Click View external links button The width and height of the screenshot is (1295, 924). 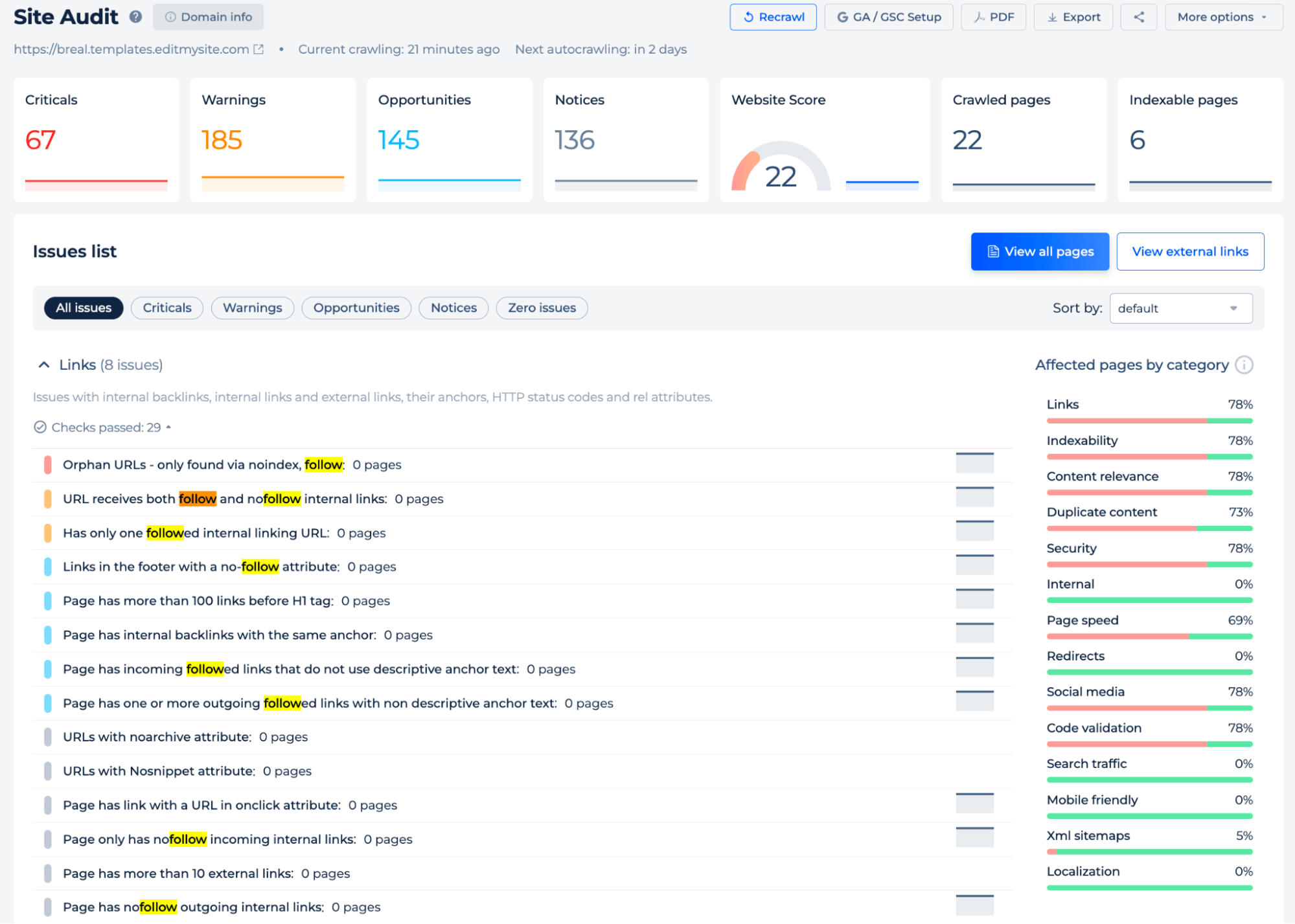point(1190,252)
